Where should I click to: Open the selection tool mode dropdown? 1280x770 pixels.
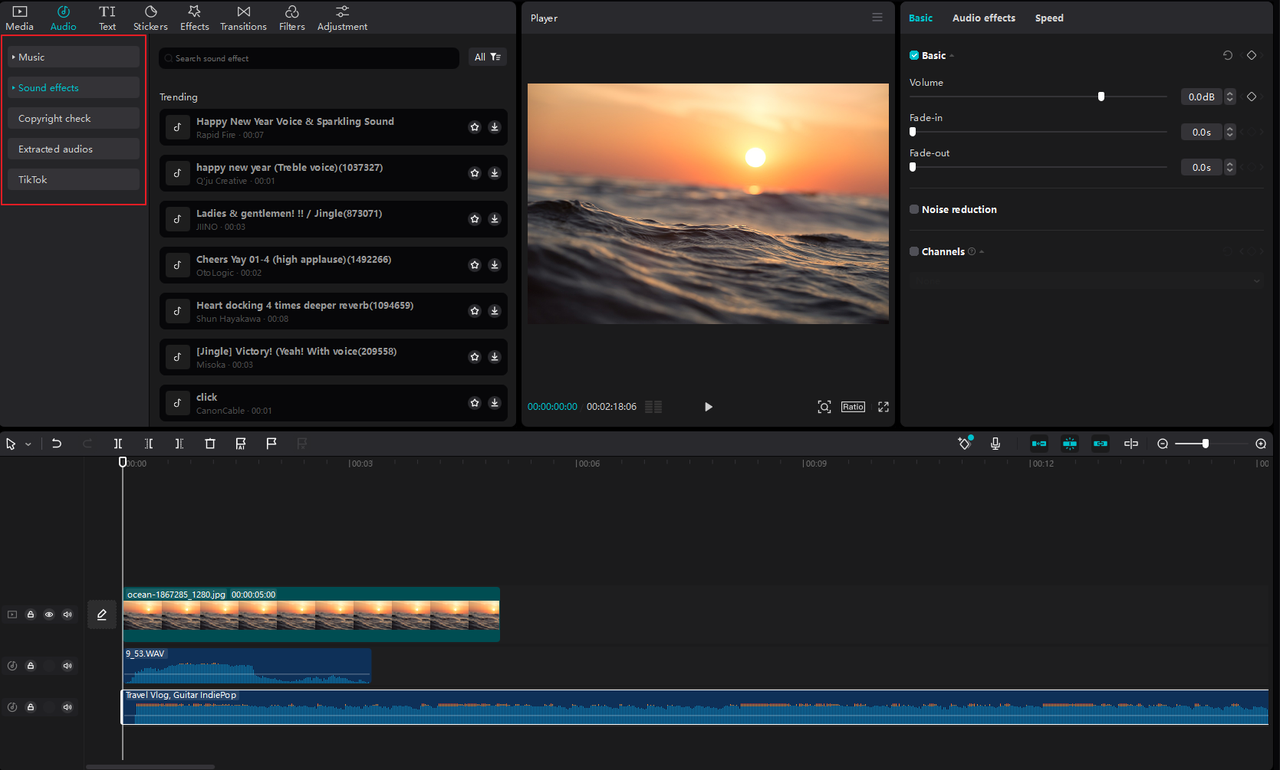28,444
